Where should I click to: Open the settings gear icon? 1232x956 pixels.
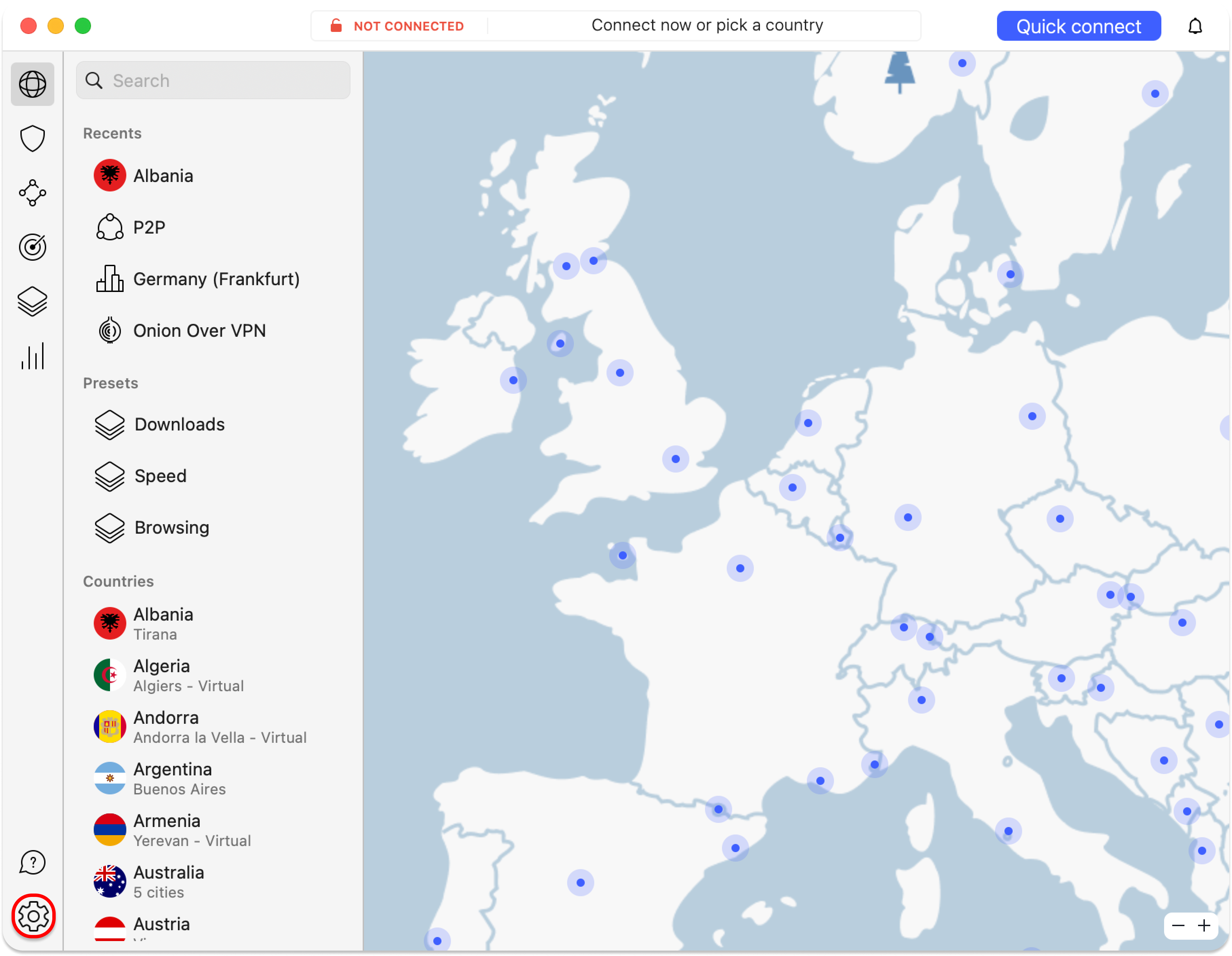pyautogui.click(x=33, y=916)
